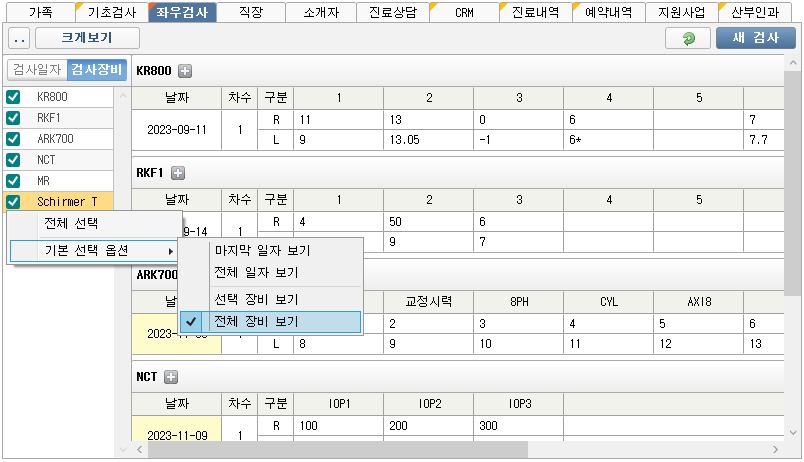The width and height of the screenshot is (804, 462).
Task: Click the plus icon beside RKF1 heading
Action: 178,173
